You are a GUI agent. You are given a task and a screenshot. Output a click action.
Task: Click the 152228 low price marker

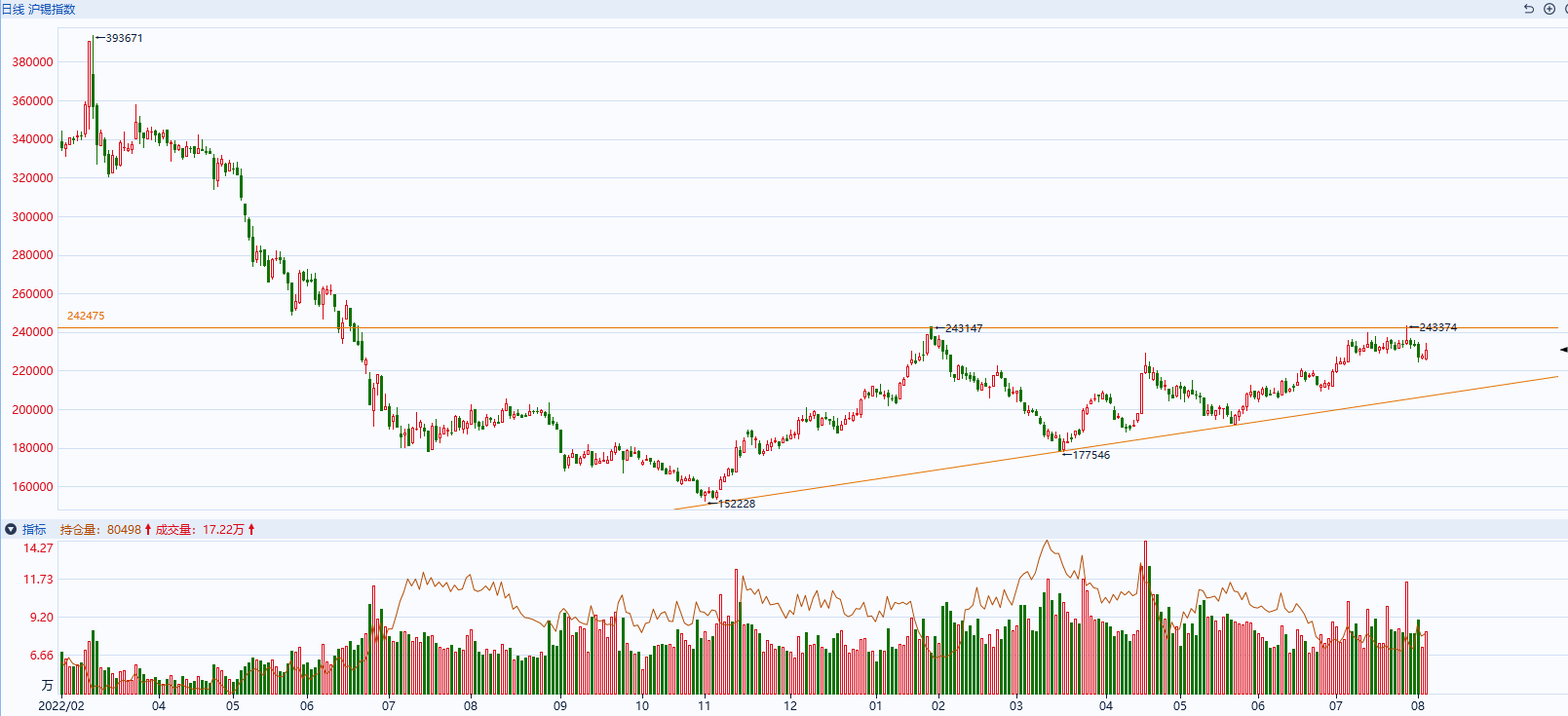(x=736, y=504)
